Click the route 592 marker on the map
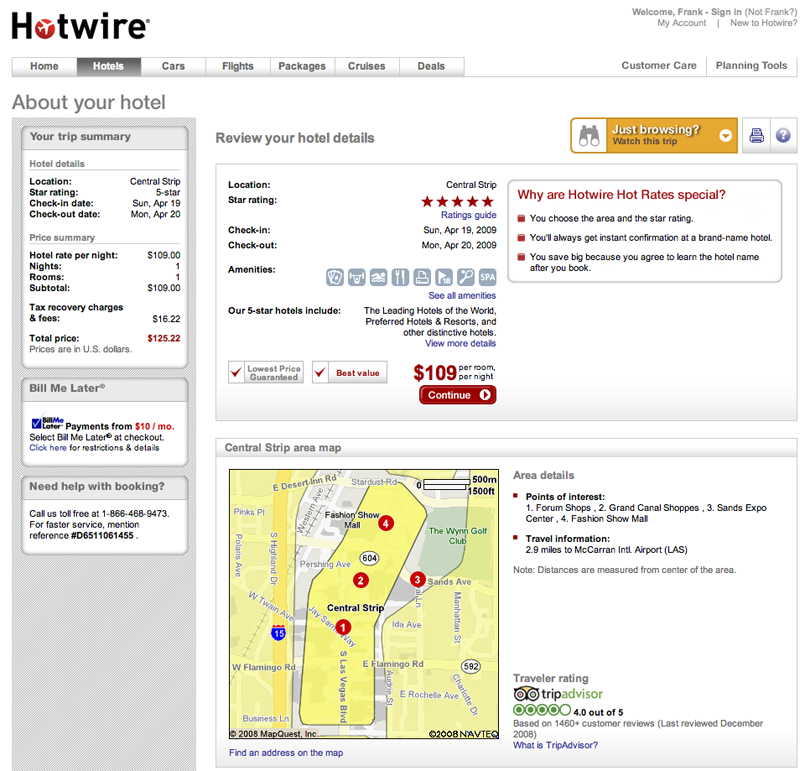This screenshot has height=771, width=800. coord(471,666)
